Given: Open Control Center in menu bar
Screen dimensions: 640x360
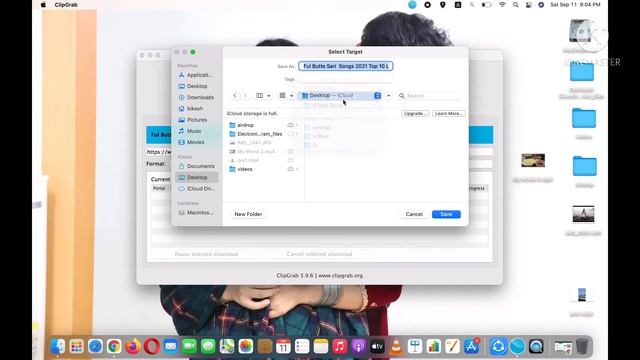Looking at the screenshot, I should (529, 4).
